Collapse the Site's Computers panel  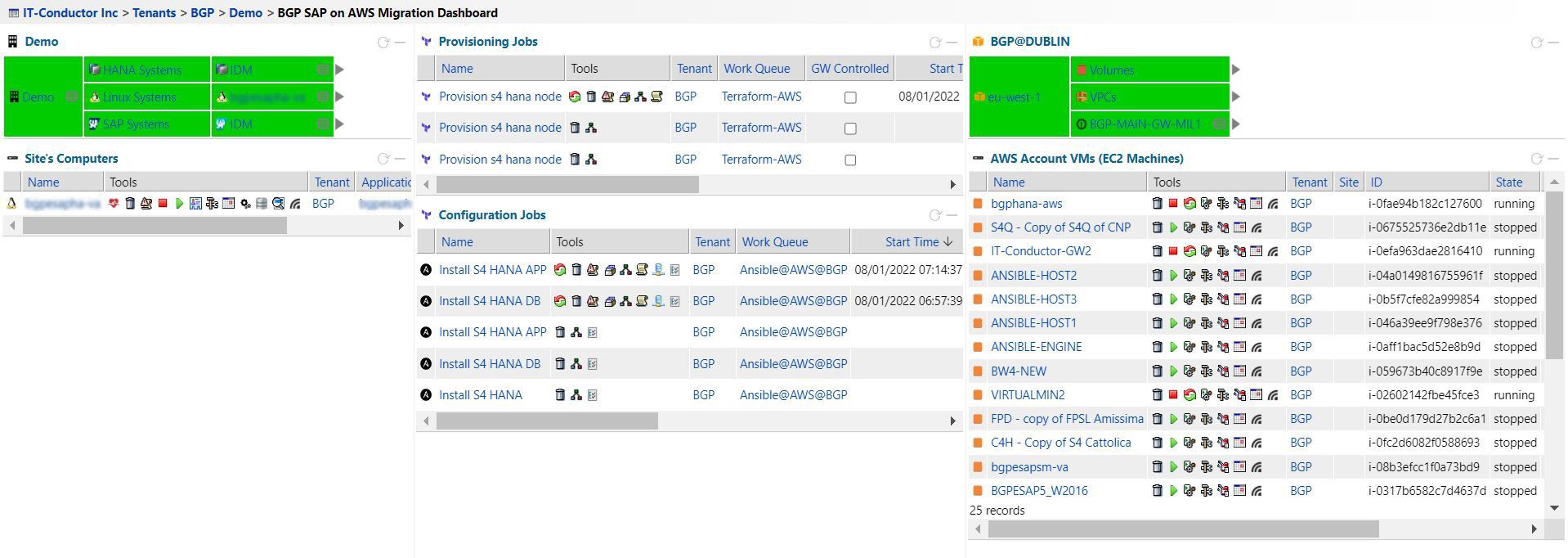pos(400,159)
